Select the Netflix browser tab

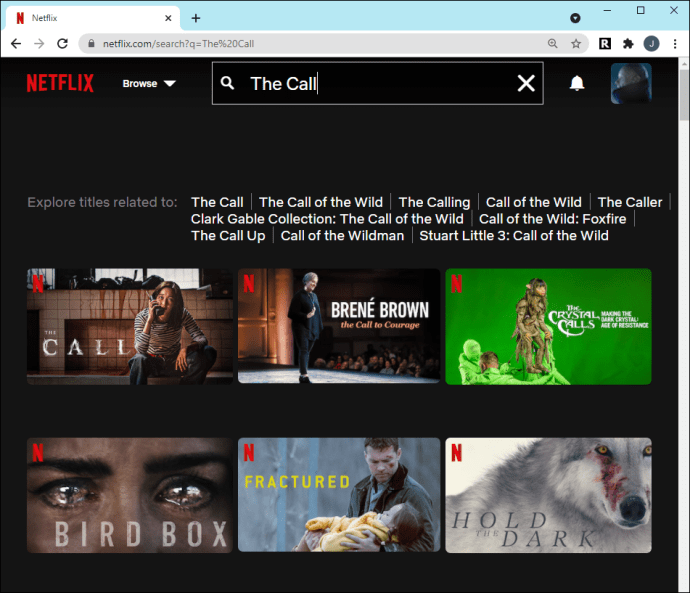click(92, 18)
